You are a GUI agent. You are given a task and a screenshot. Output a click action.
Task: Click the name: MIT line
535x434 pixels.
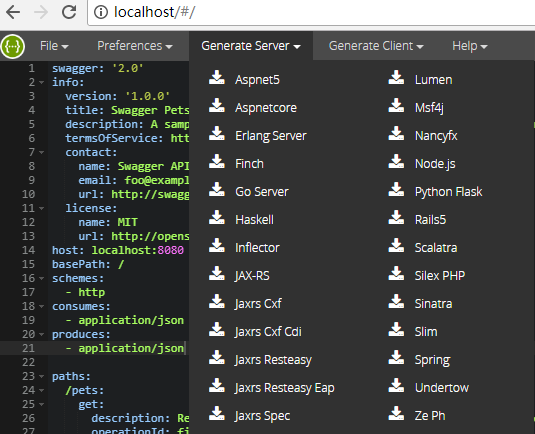pyautogui.click(x=108, y=222)
